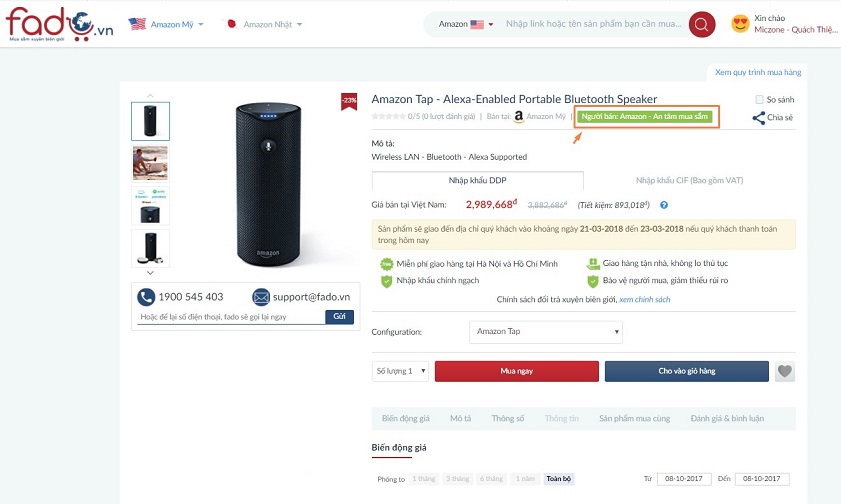Screen dimensions: 841x504
Task: Show next thumbnails with the down chevron
Action: coord(150,273)
